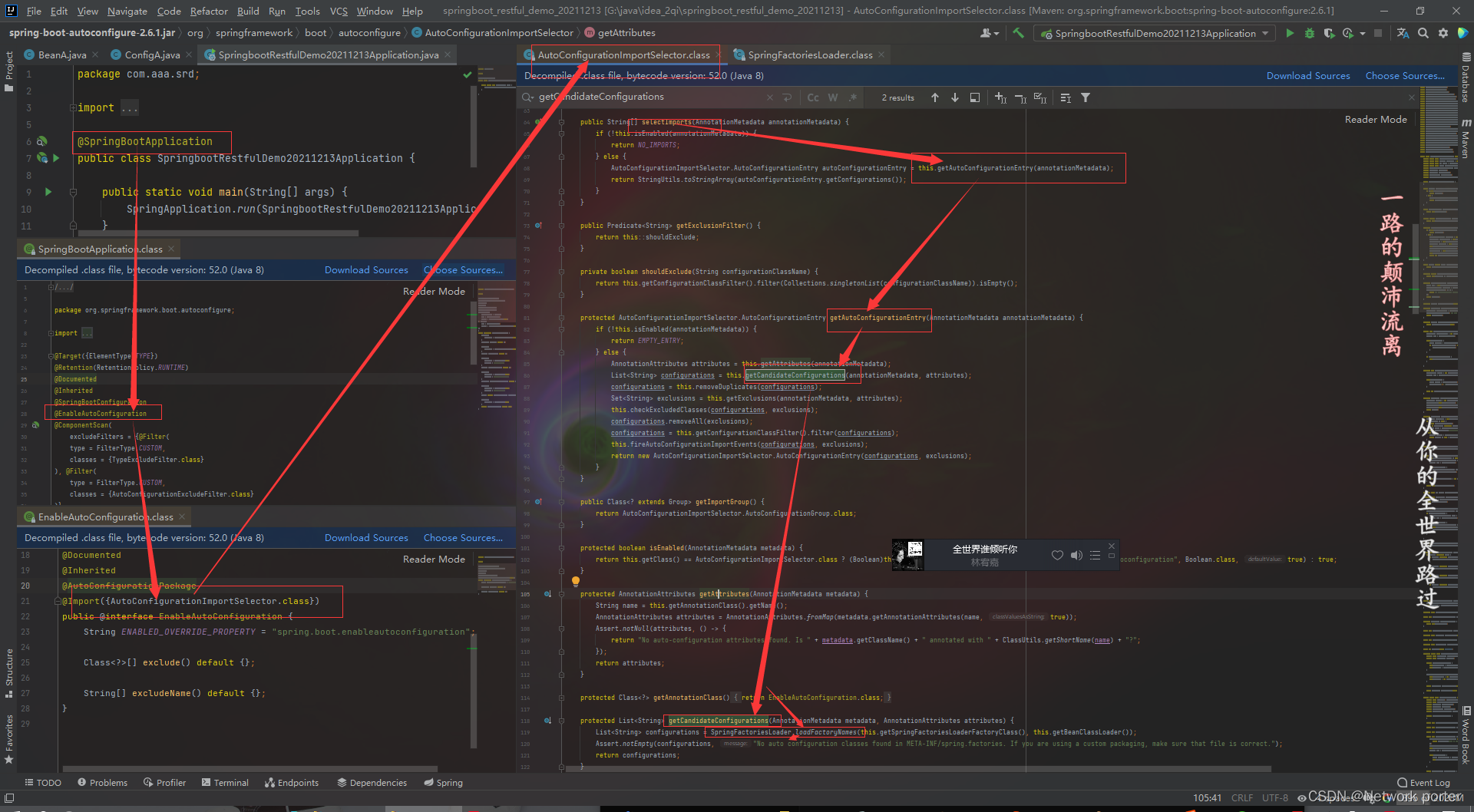Open the Project tool window stripe
1474x812 pixels.
coord(9,71)
